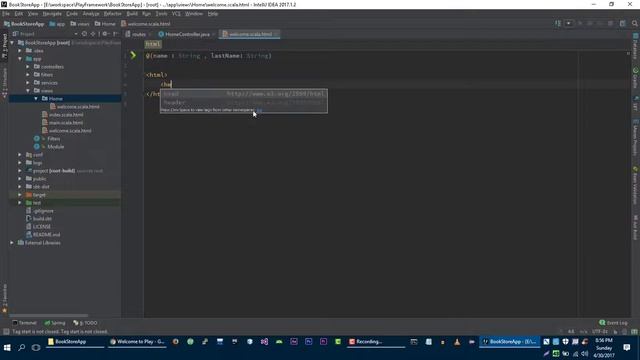Expand the .idea folder
The image size is (640, 360).
20,51
